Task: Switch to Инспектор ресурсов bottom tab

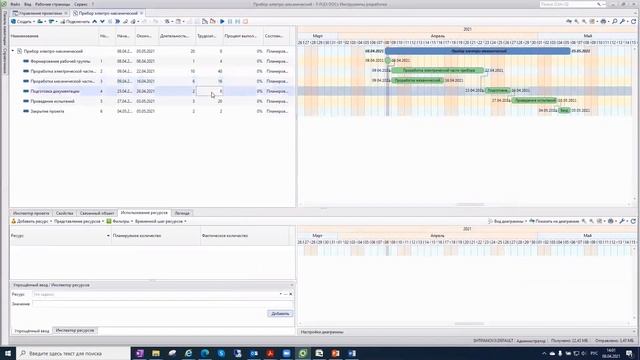Action: [75, 330]
